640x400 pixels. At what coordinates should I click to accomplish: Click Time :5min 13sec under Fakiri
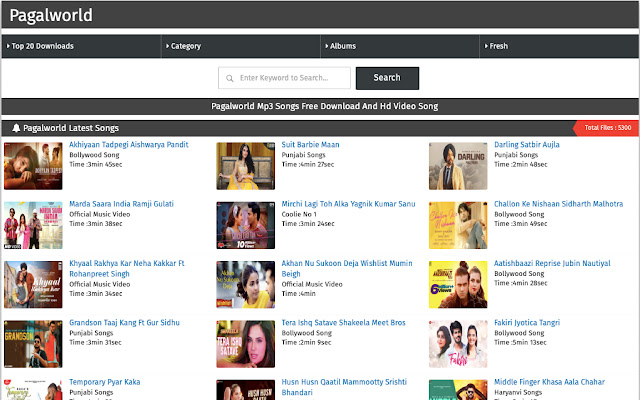520,342
